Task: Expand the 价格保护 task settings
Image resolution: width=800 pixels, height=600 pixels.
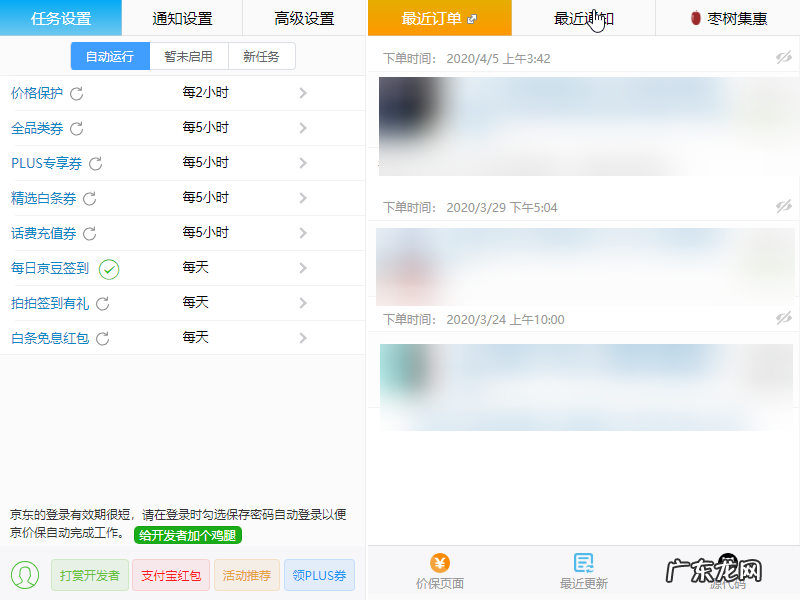Action: pos(302,93)
